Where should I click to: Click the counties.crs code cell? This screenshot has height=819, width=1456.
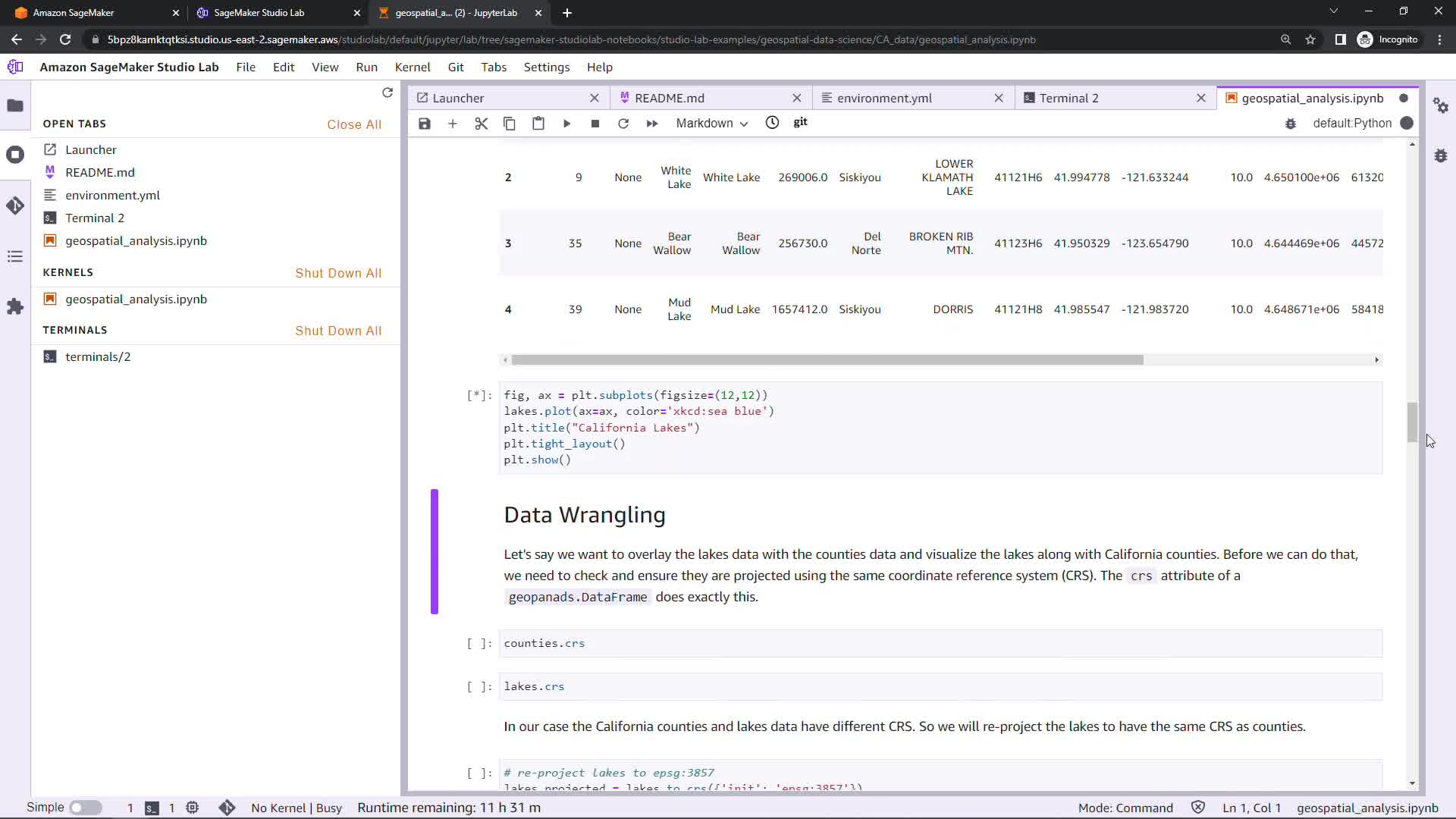click(940, 643)
